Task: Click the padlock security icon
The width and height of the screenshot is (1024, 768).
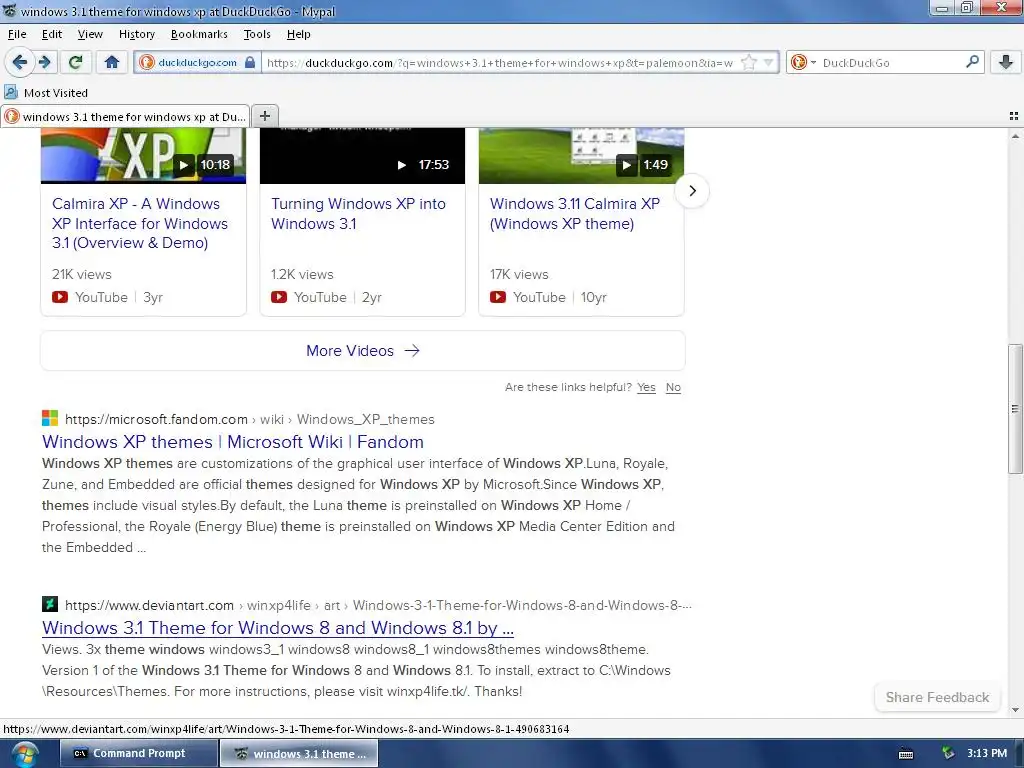Action: [x=249, y=63]
